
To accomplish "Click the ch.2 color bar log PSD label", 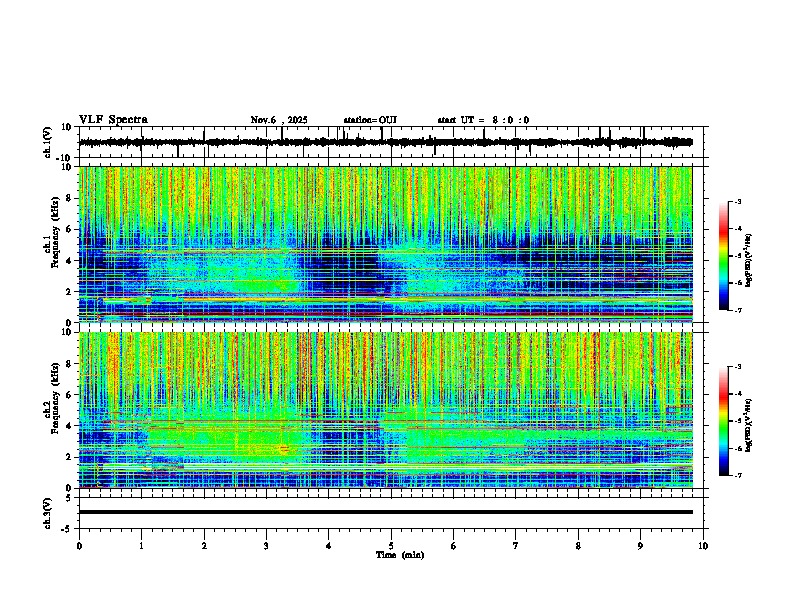I will tap(749, 426).
